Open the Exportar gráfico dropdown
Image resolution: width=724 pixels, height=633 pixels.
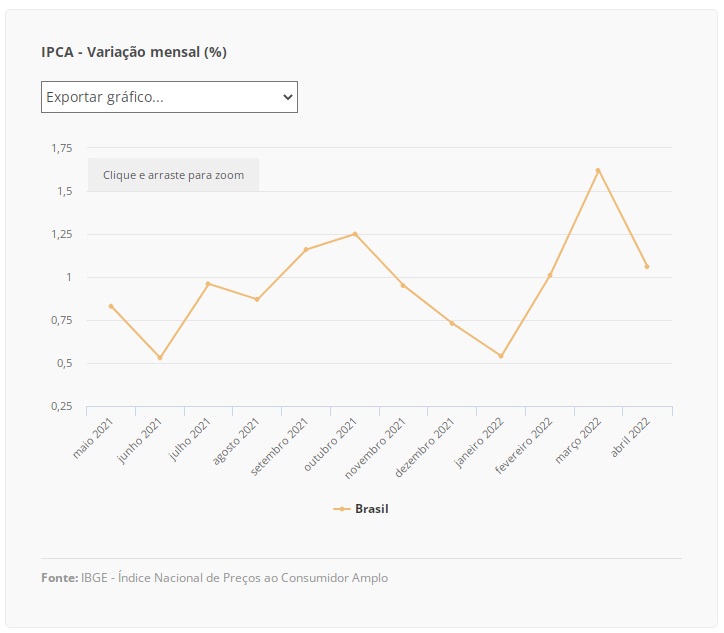(169, 97)
